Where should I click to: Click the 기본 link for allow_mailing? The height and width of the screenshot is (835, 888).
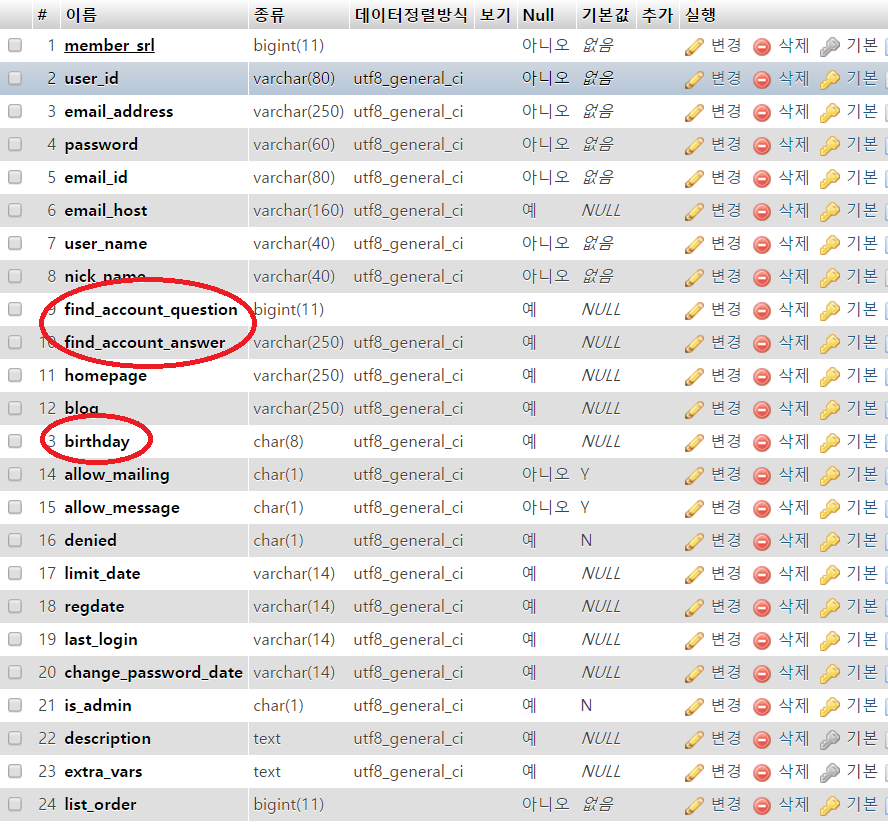click(x=861, y=474)
